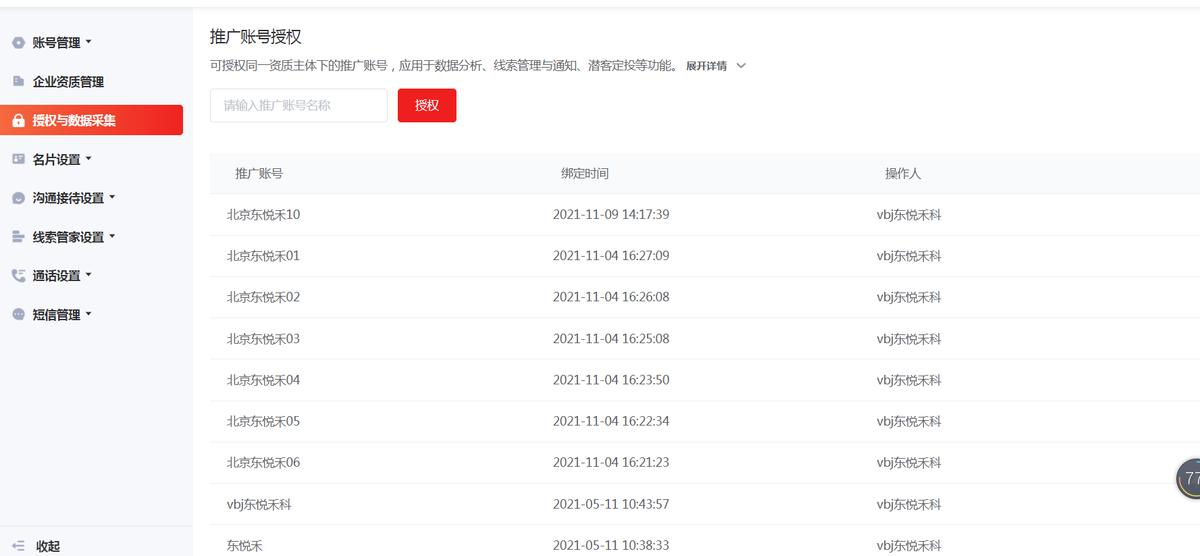Click binding time 2021-11-04 16:25:08
This screenshot has height=556, width=1200.
click(611, 339)
